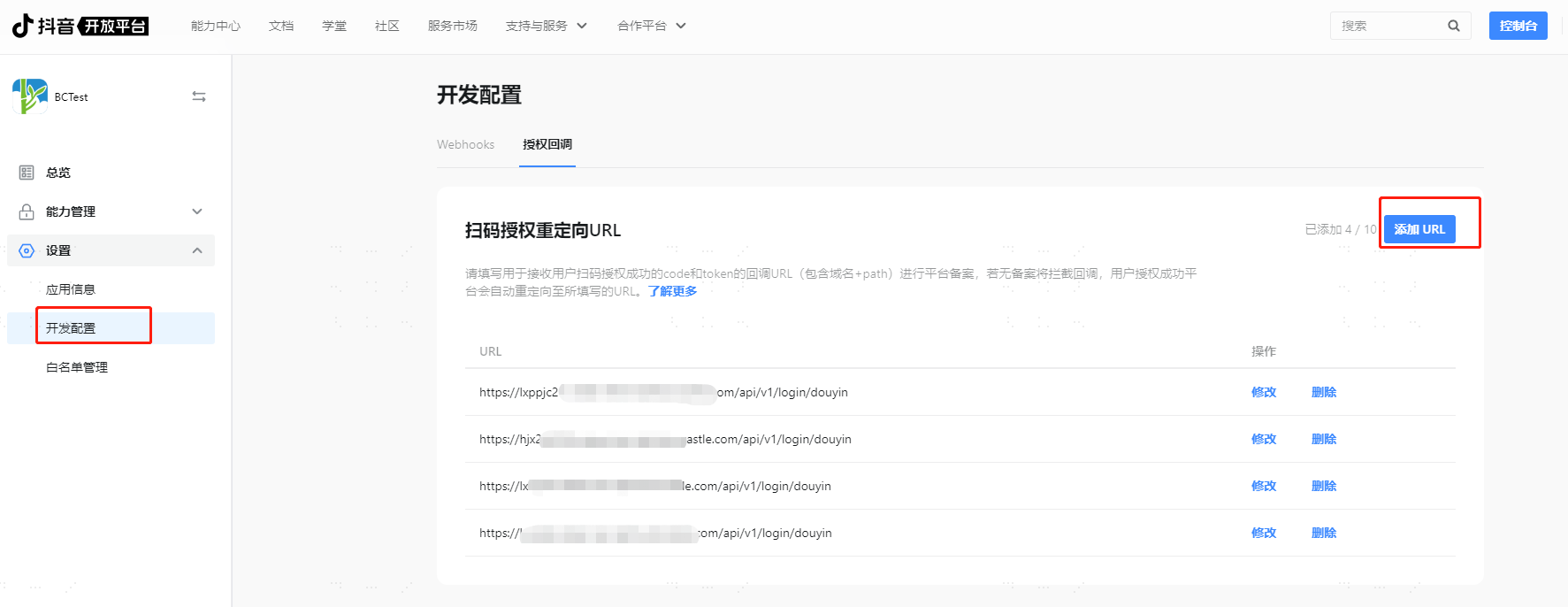The width and height of the screenshot is (1568, 607).
Task: Switch to the Webhooks tab
Action: point(465,144)
